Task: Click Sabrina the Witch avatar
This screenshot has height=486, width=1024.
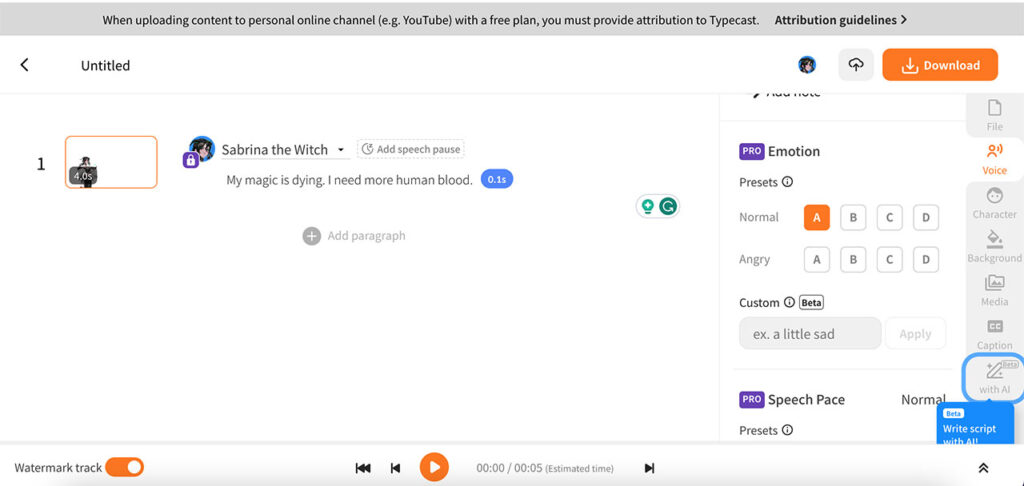Action: coord(202,149)
